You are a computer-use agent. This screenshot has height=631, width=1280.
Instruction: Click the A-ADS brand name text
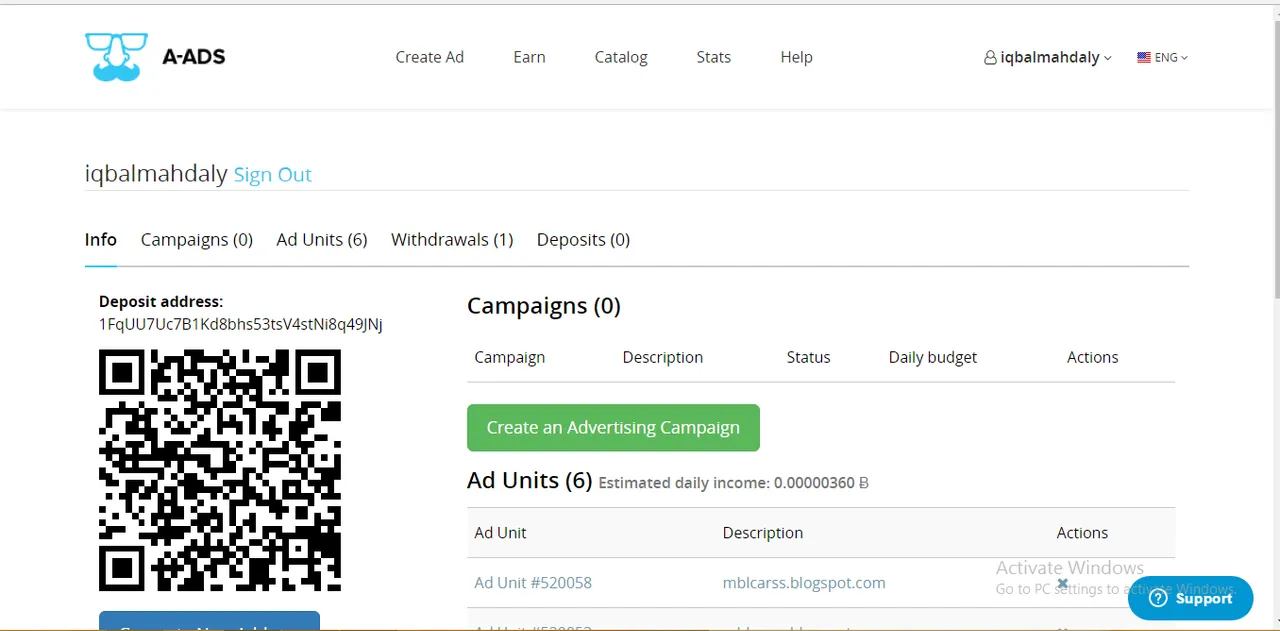point(193,57)
